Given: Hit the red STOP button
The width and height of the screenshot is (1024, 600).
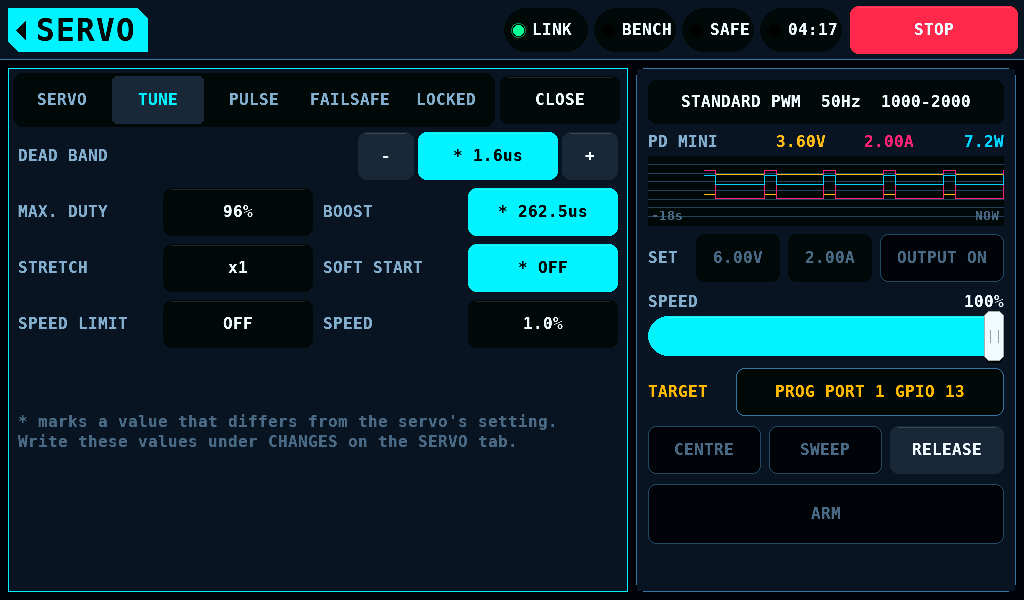Looking at the screenshot, I should (x=933, y=30).
